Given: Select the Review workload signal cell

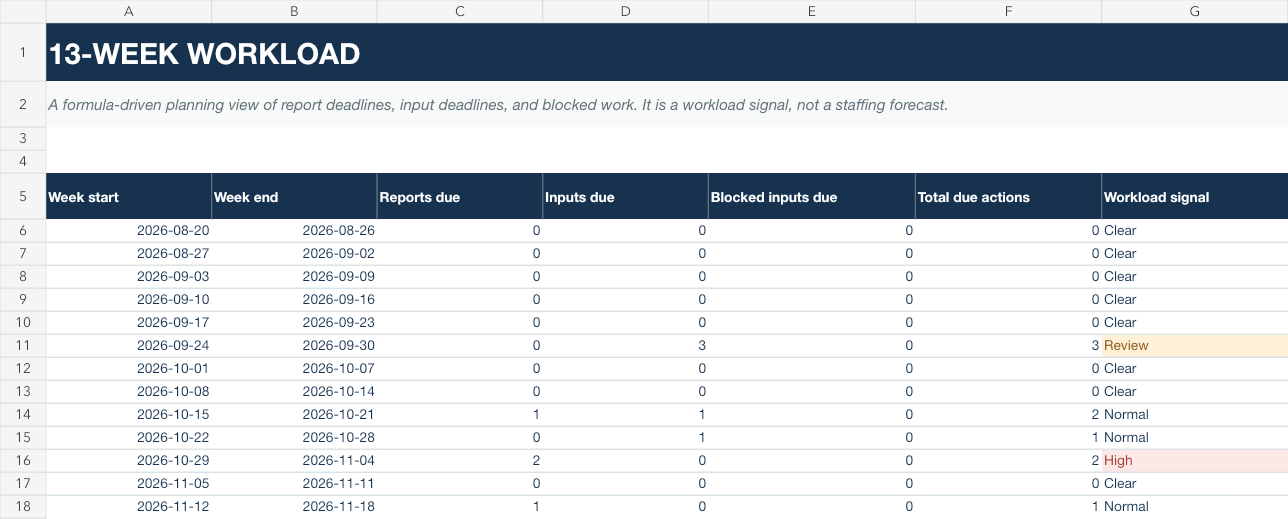Looking at the screenshot, I should point(1195,345).
